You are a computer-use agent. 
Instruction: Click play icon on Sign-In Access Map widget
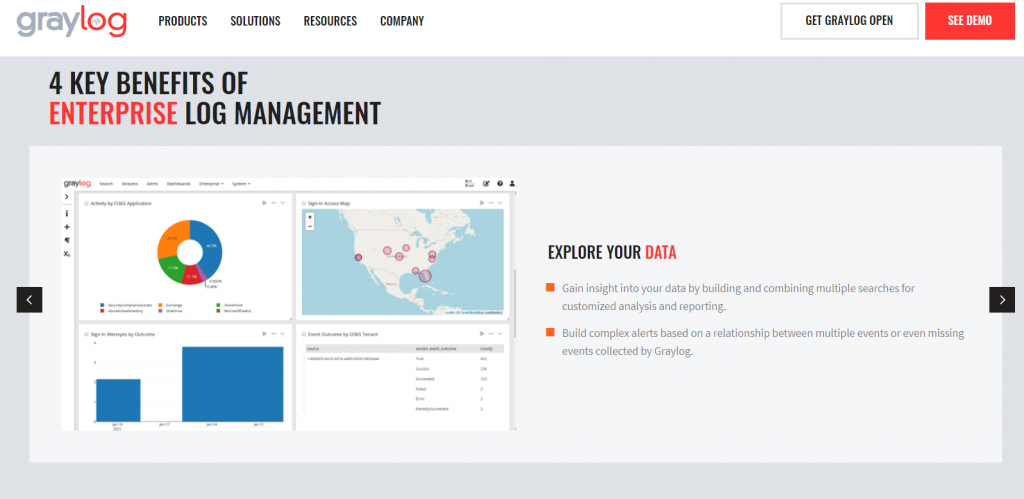pos(482,203)
